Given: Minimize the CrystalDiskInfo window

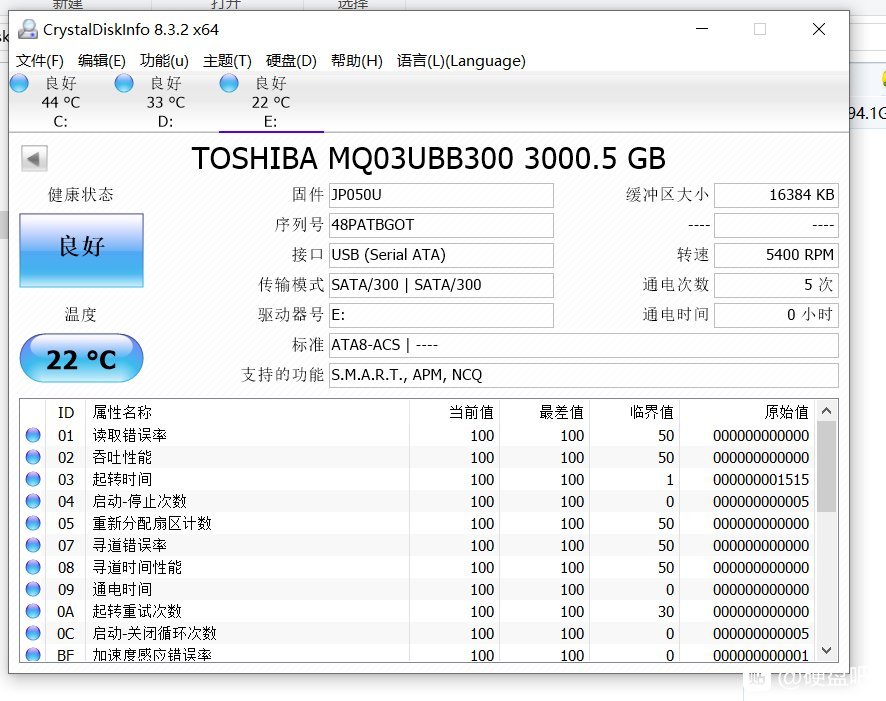Looking at the screenshot, I should click(x=702, y=29).
